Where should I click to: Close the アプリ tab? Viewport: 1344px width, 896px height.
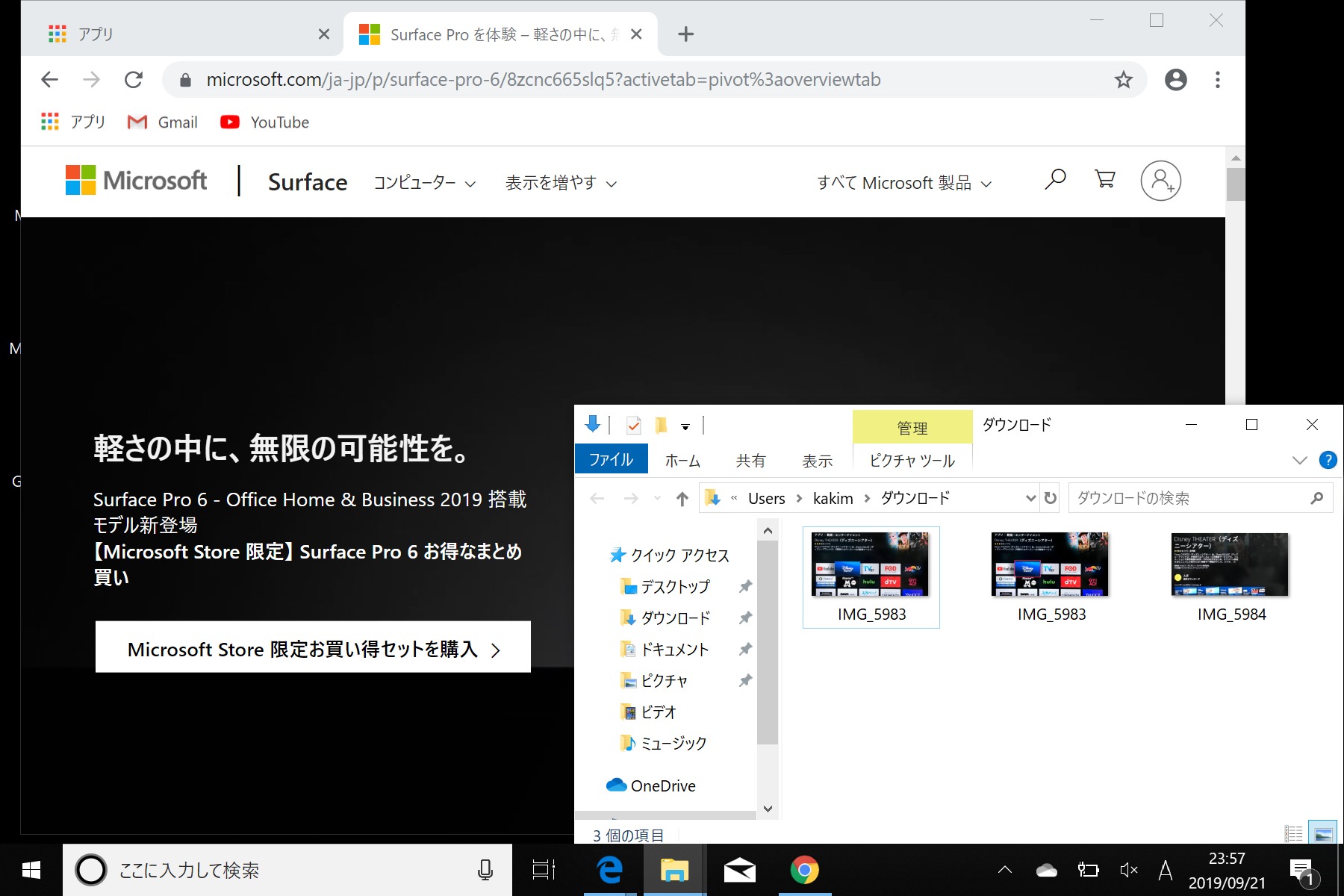tap(324, 34)
